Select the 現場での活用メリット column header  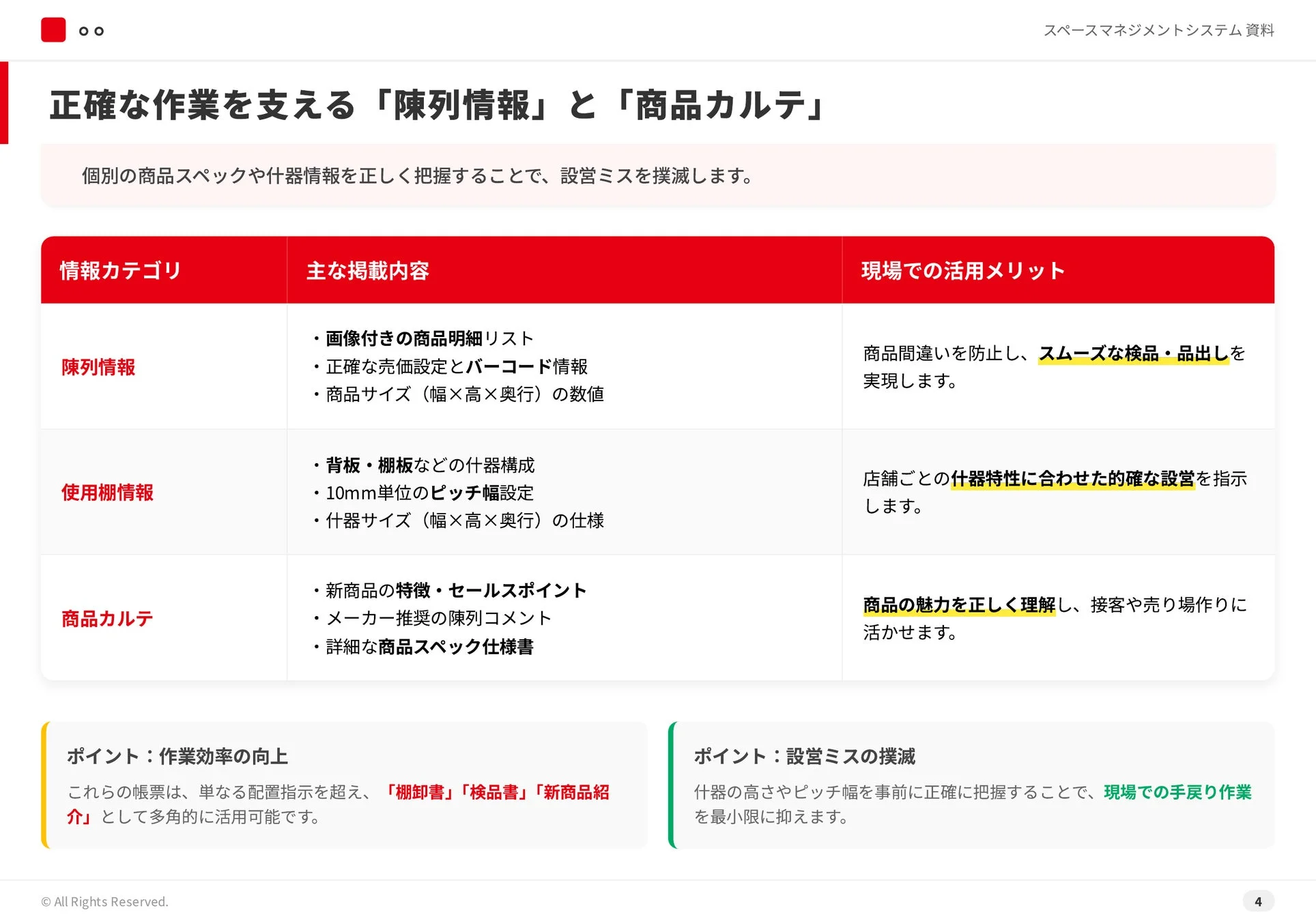[x=962, y=270]
